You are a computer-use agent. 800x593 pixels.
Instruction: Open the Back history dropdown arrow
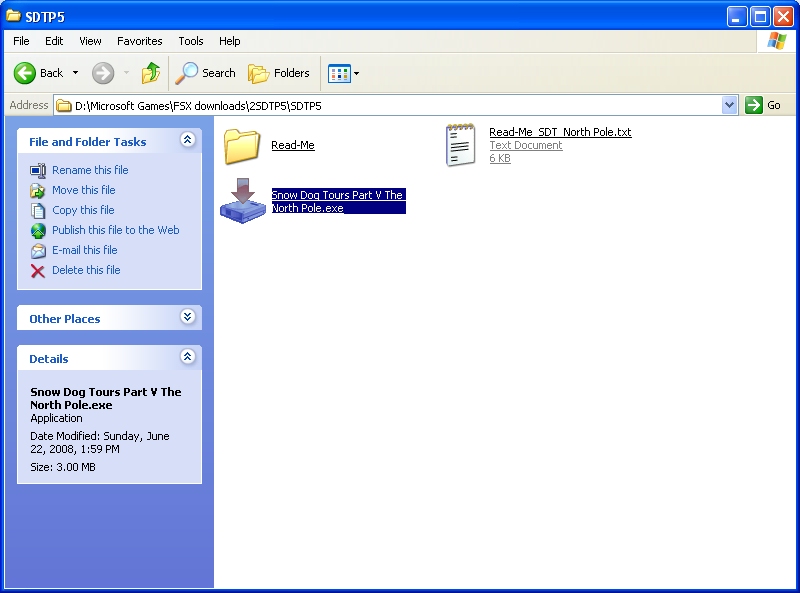(75, 73)
